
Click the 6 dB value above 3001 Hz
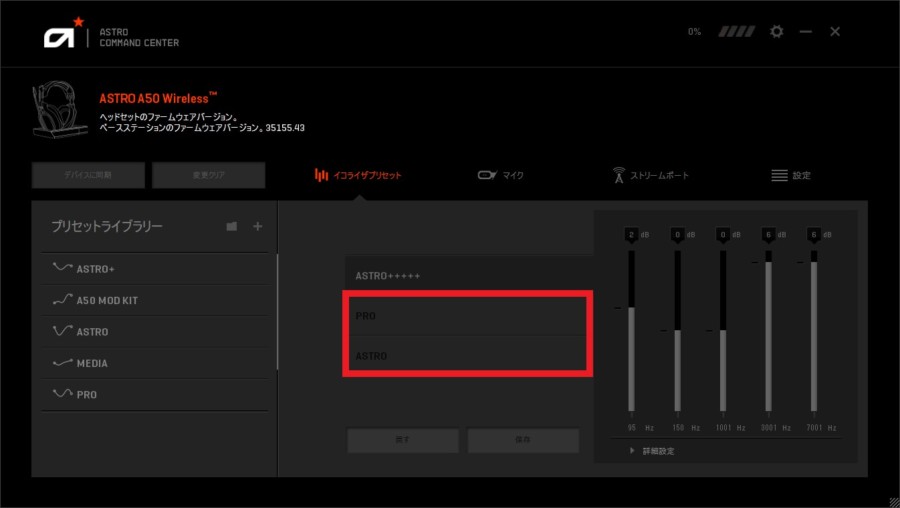pyautogui.click(x=769, y=235)
